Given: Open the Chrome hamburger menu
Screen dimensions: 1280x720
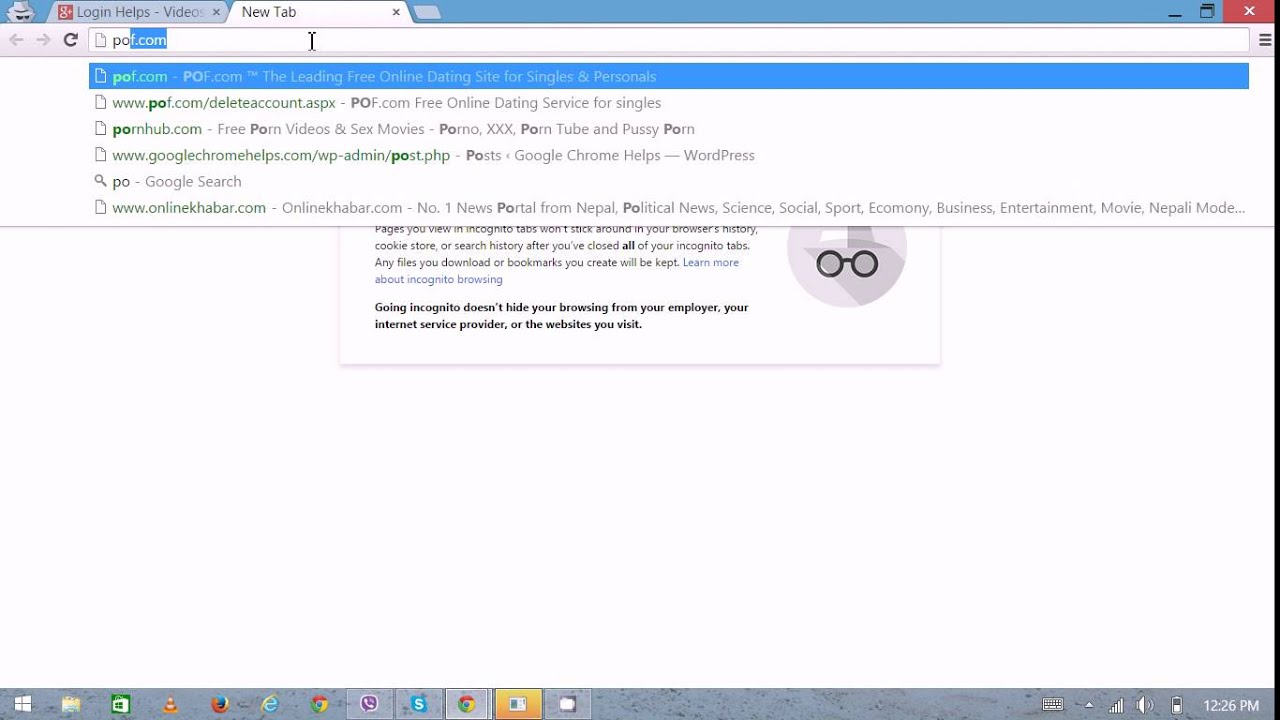Looking at the screenshot, I should [x=1265, y=40].
